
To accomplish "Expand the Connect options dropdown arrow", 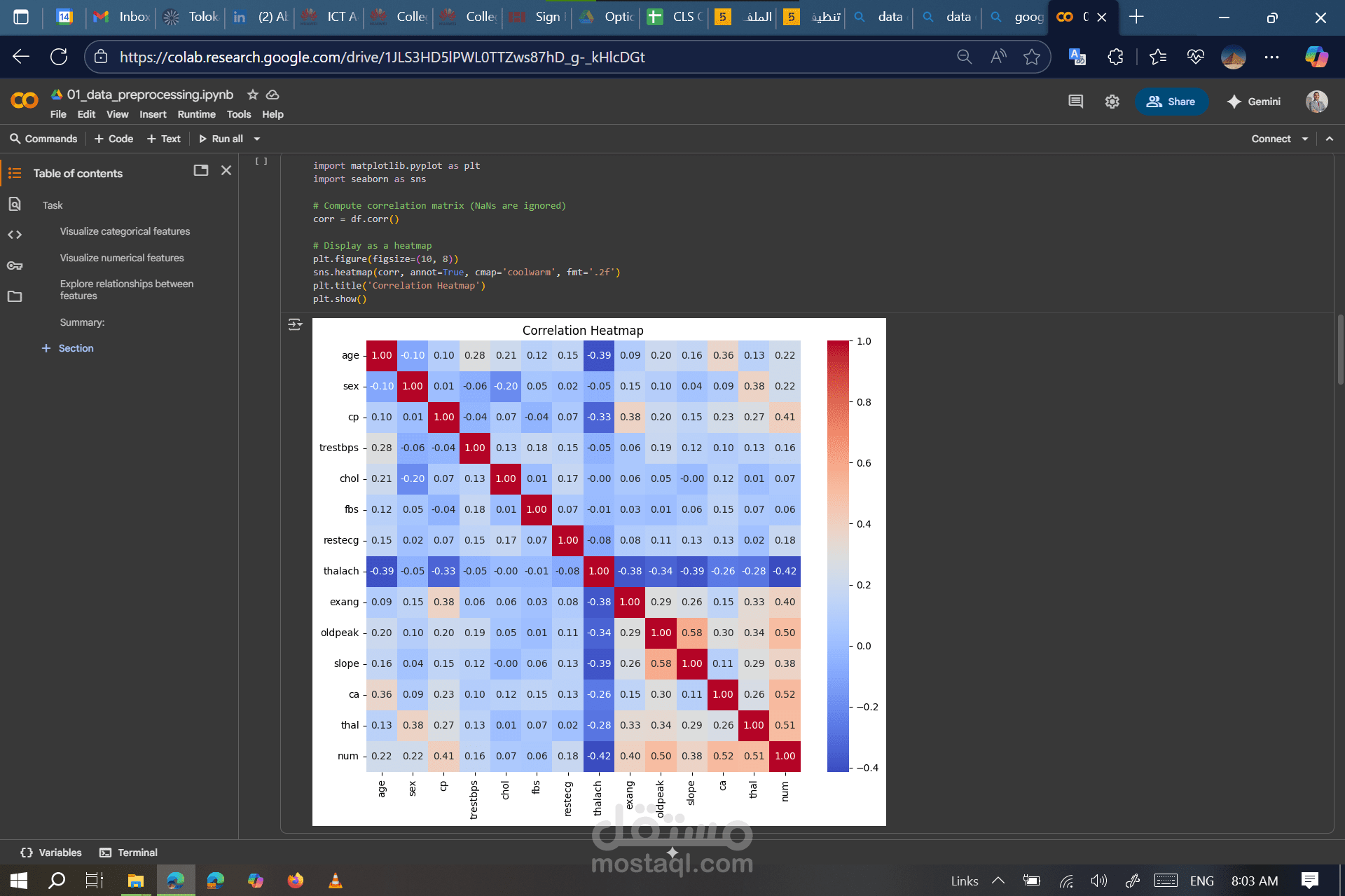I will [x=1305, y=139].
